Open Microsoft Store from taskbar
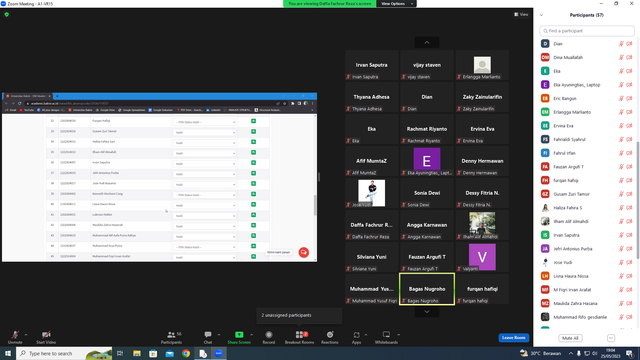Screen dimensions: 640x360 tap(153, 353)
